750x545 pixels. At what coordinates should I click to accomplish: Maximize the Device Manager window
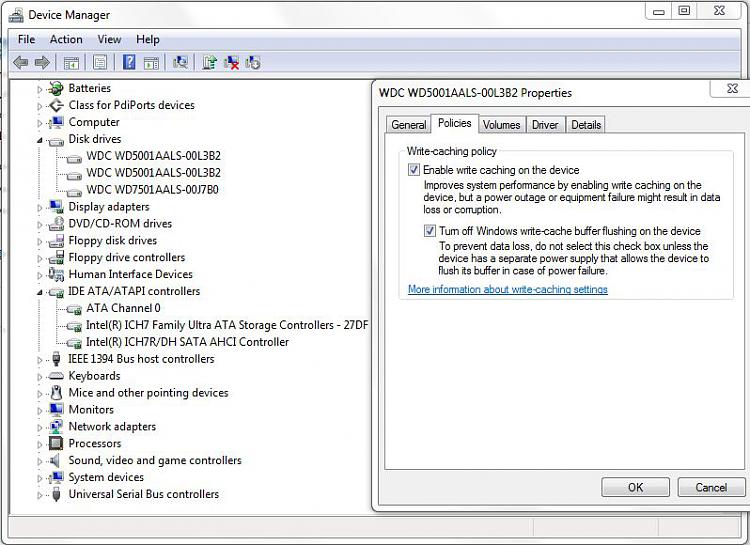[x=684, y=11]
